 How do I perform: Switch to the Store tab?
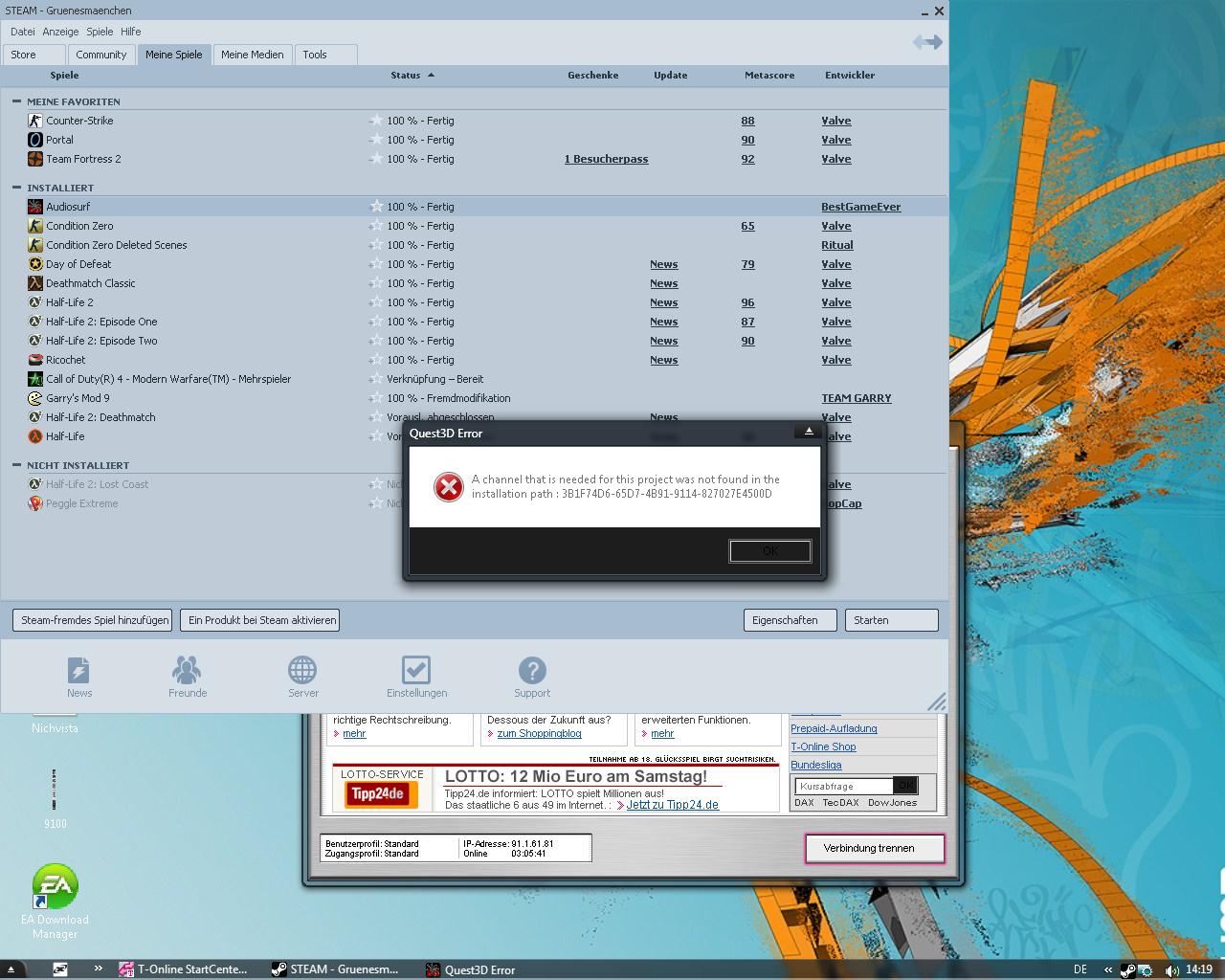pos(34,55)
